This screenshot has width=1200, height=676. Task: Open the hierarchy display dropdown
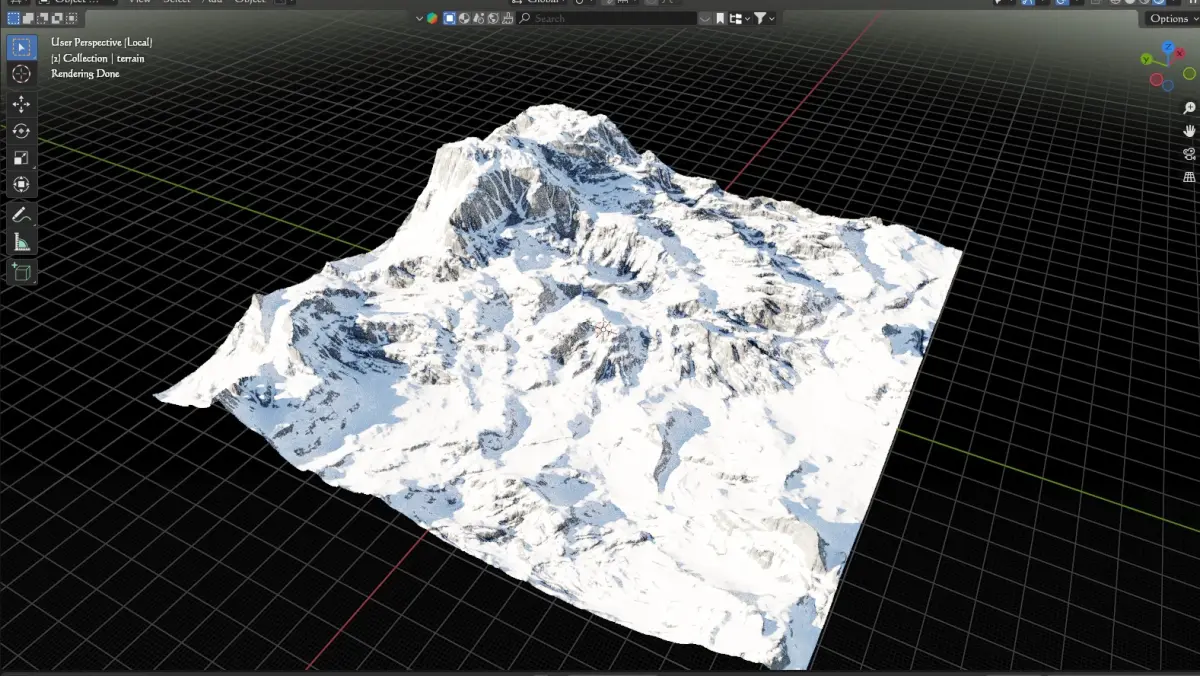(740, 18)
